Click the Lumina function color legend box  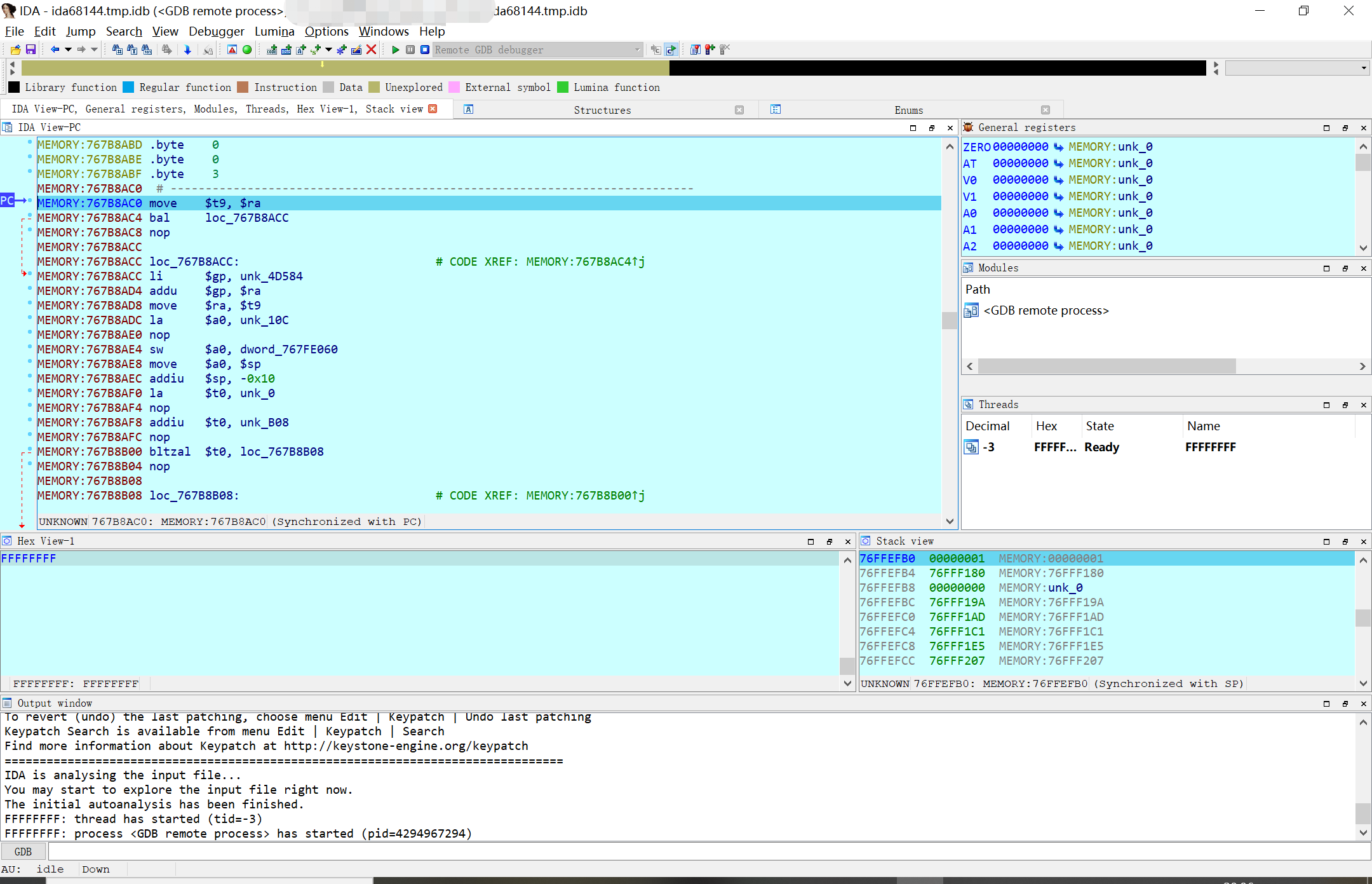click(x=563, y=87)
